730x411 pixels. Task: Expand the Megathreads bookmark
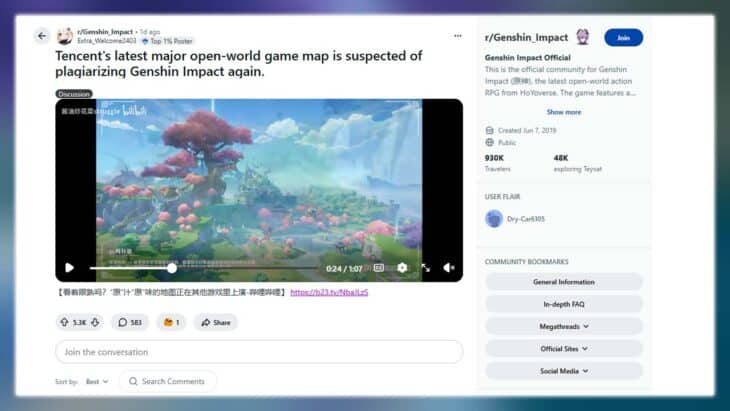(564, 326)
